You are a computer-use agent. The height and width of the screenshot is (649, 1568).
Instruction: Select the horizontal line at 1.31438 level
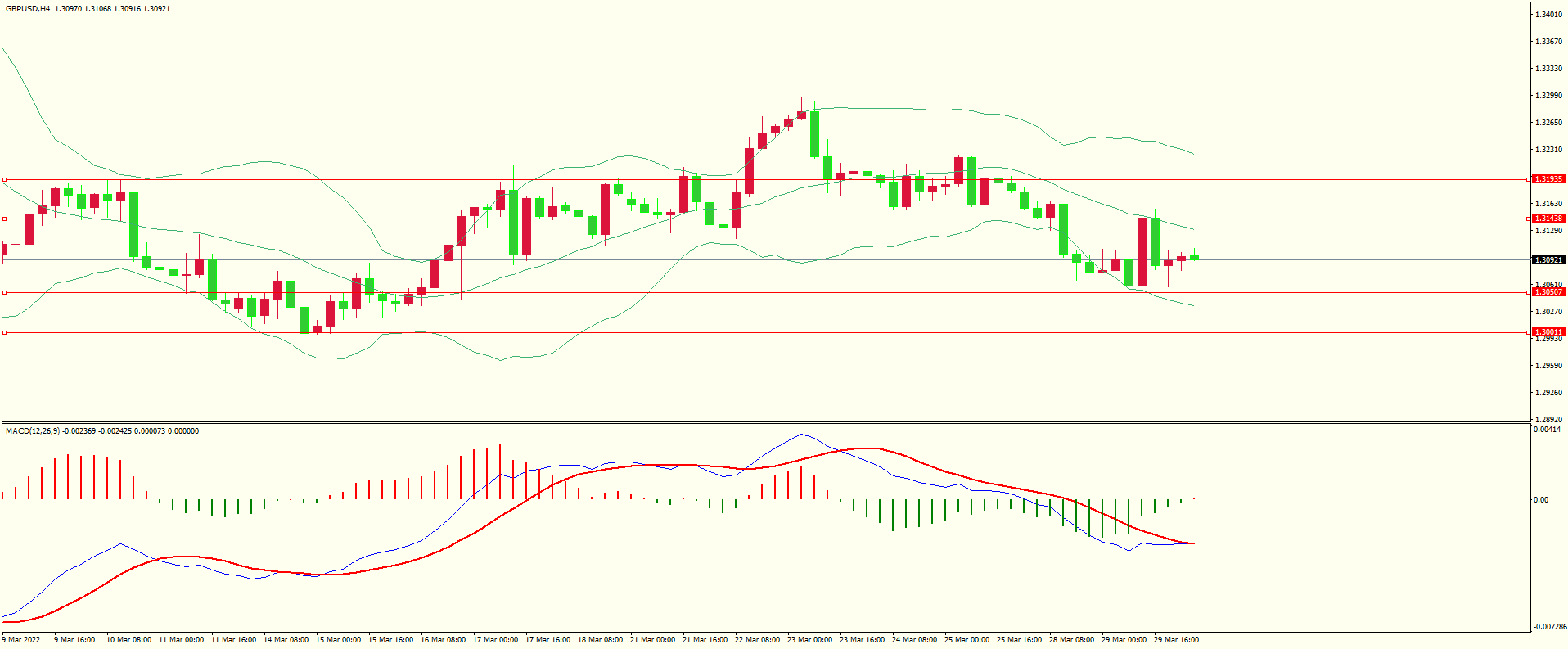(765, 219)
